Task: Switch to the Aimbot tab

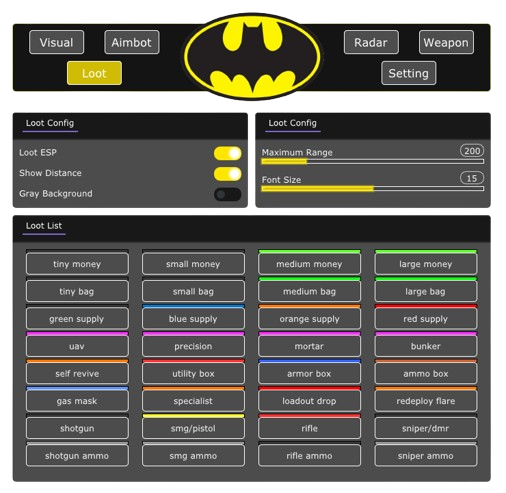Action: point(132,42)
